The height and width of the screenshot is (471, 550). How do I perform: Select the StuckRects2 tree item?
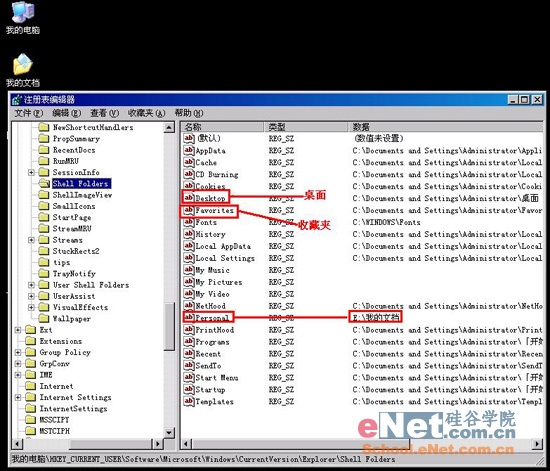[76, 251]
